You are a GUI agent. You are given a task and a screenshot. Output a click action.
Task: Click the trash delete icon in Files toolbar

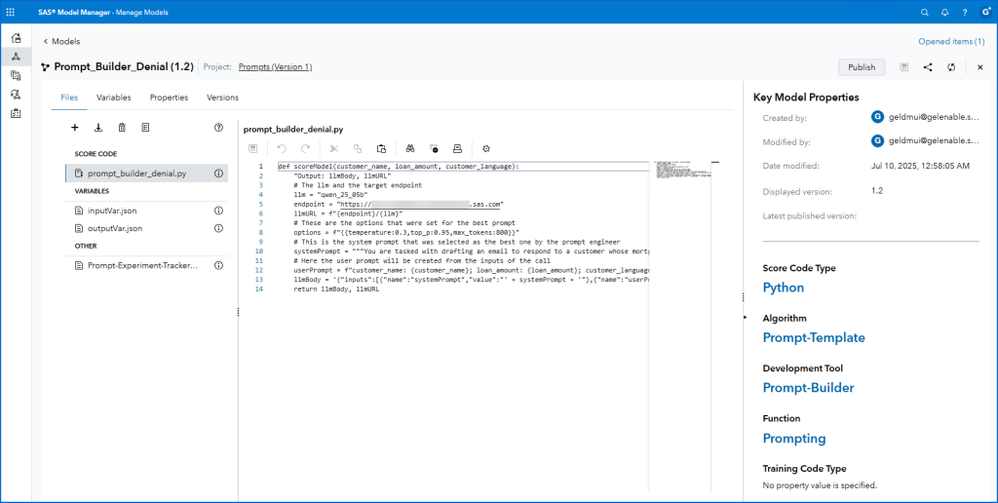point(122,127)
